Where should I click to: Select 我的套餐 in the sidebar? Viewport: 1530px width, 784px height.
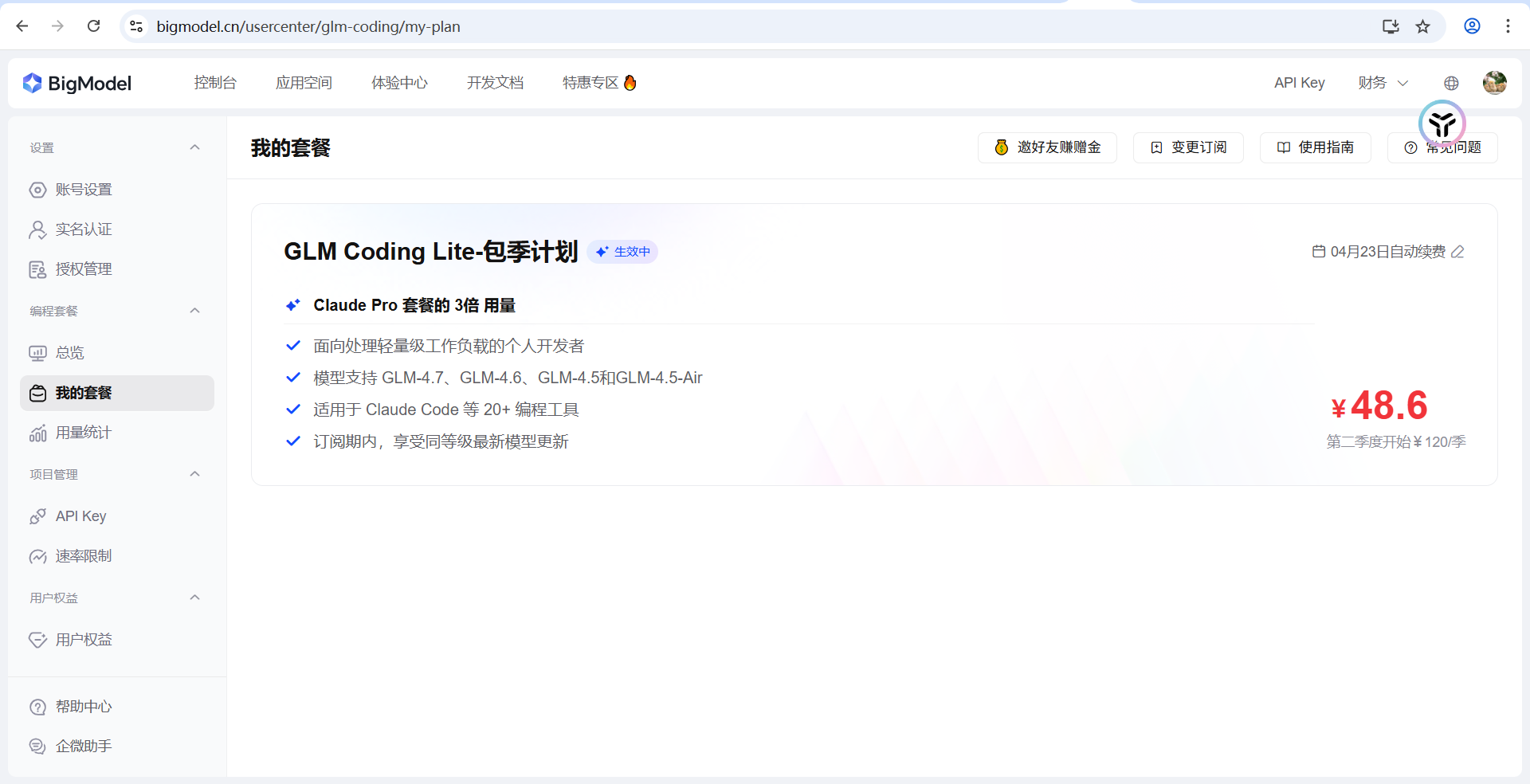117,393
